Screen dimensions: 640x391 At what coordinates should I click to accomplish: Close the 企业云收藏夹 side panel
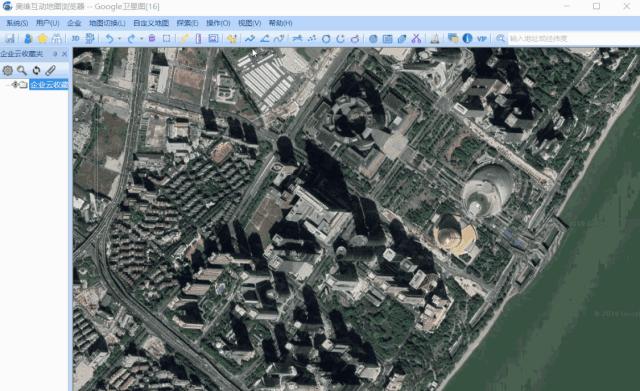pos(64,53)
